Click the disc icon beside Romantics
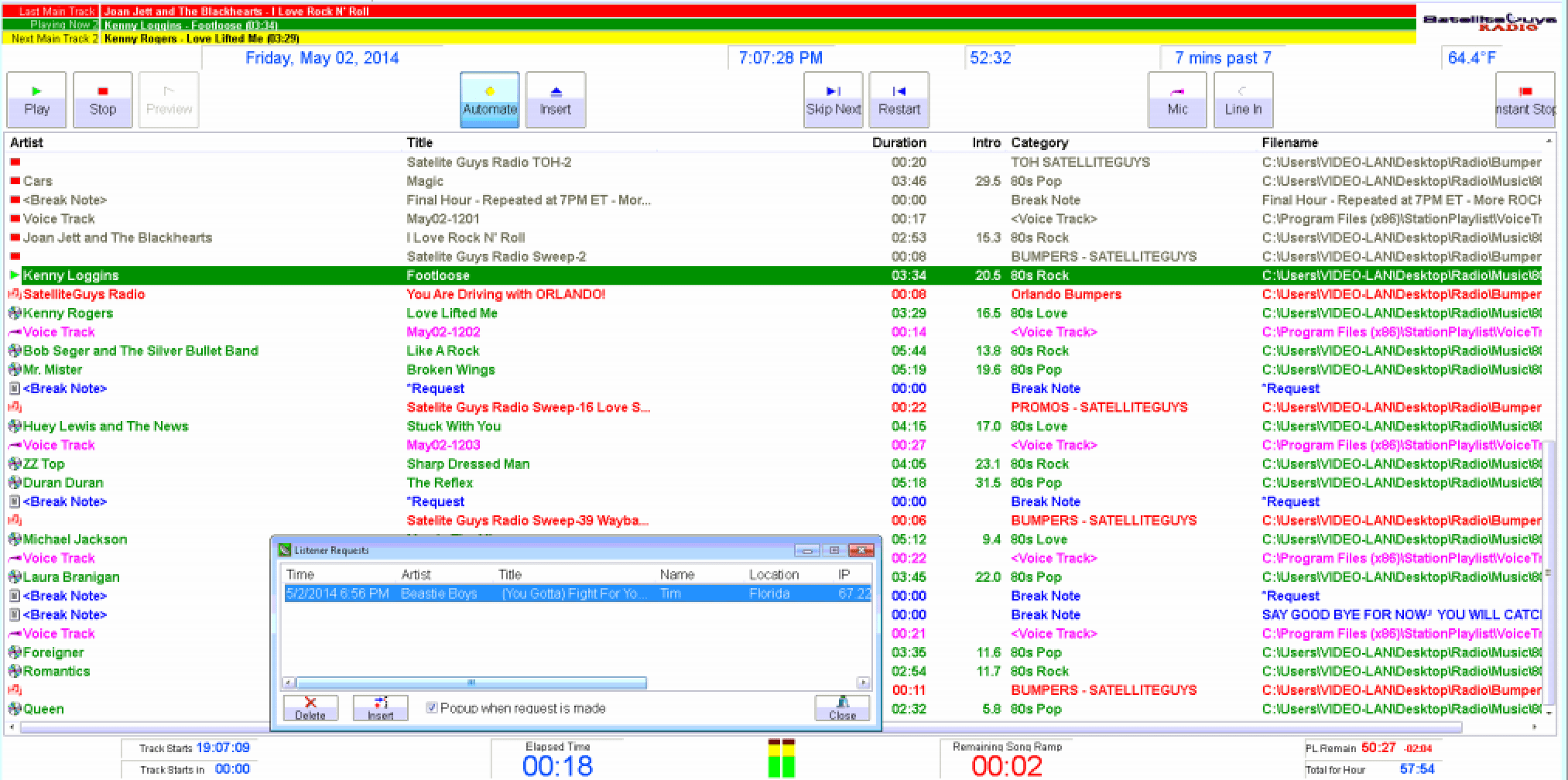The image size is (1568, 780). click(x=14, y=672)
